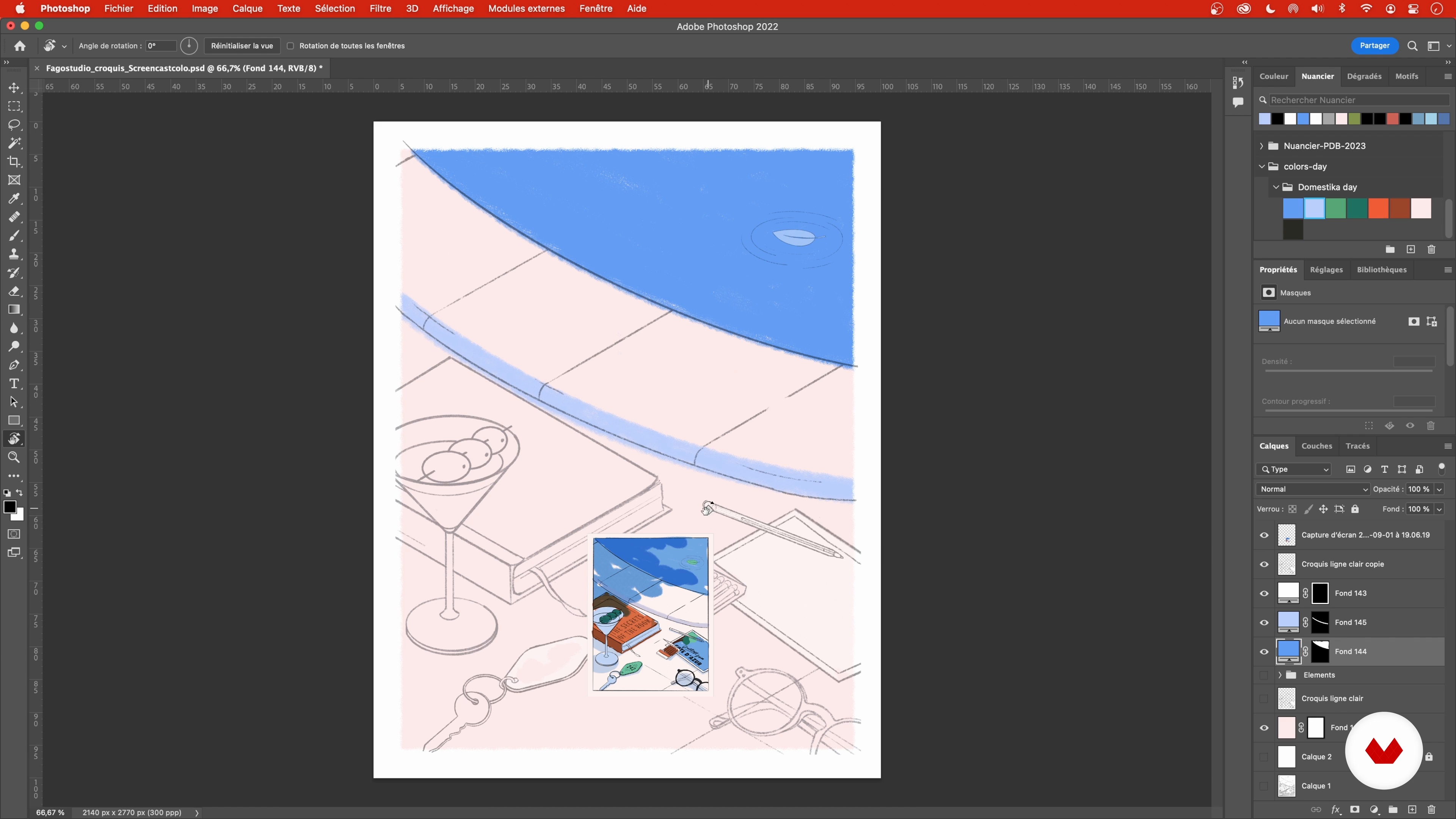Image resolution: width=1456 pixels, height=819 pixels.
Task: Hide the Croquis ligne clair copie layer
Action: tap(1264, 564)
